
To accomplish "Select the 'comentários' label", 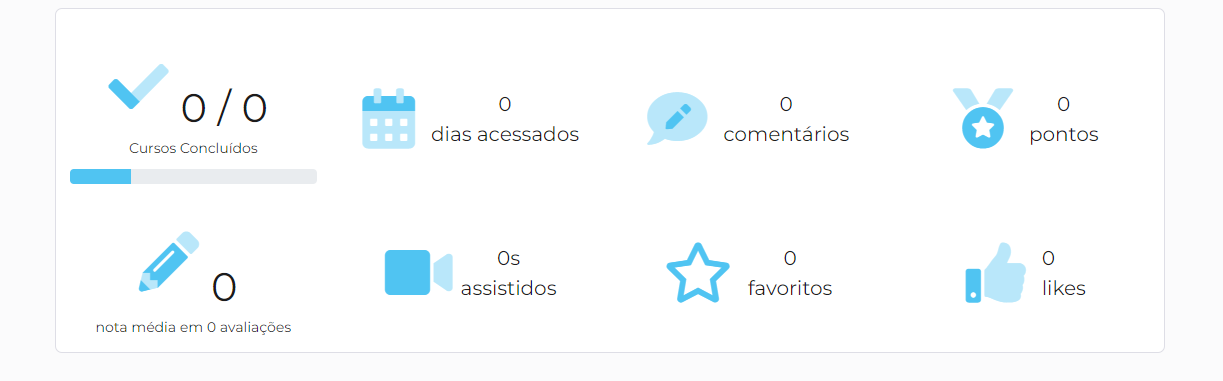I will (x=786, y=134).
